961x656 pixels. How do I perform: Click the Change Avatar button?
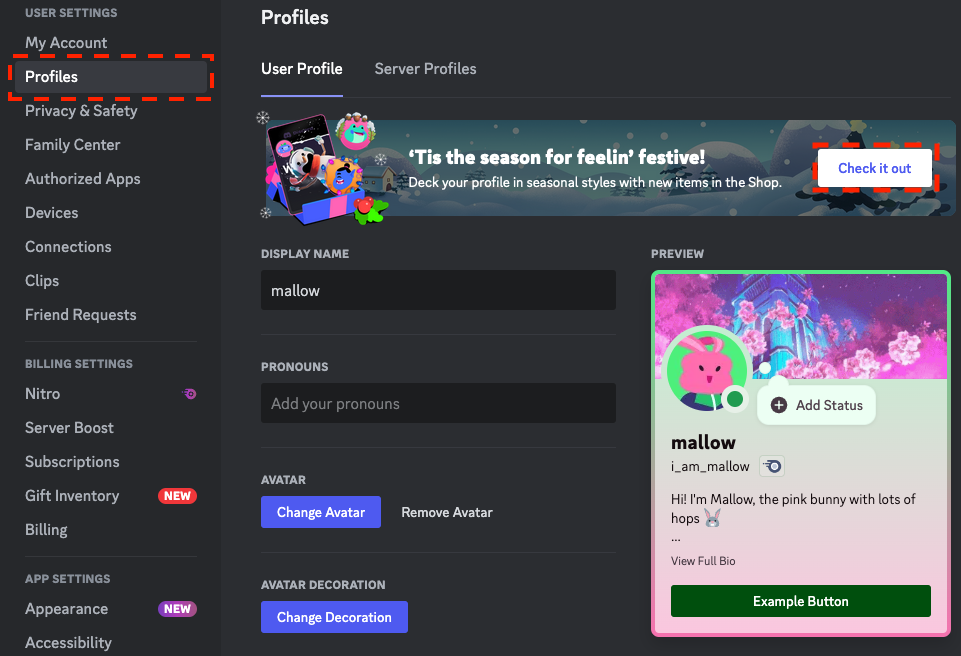point(321,512)
